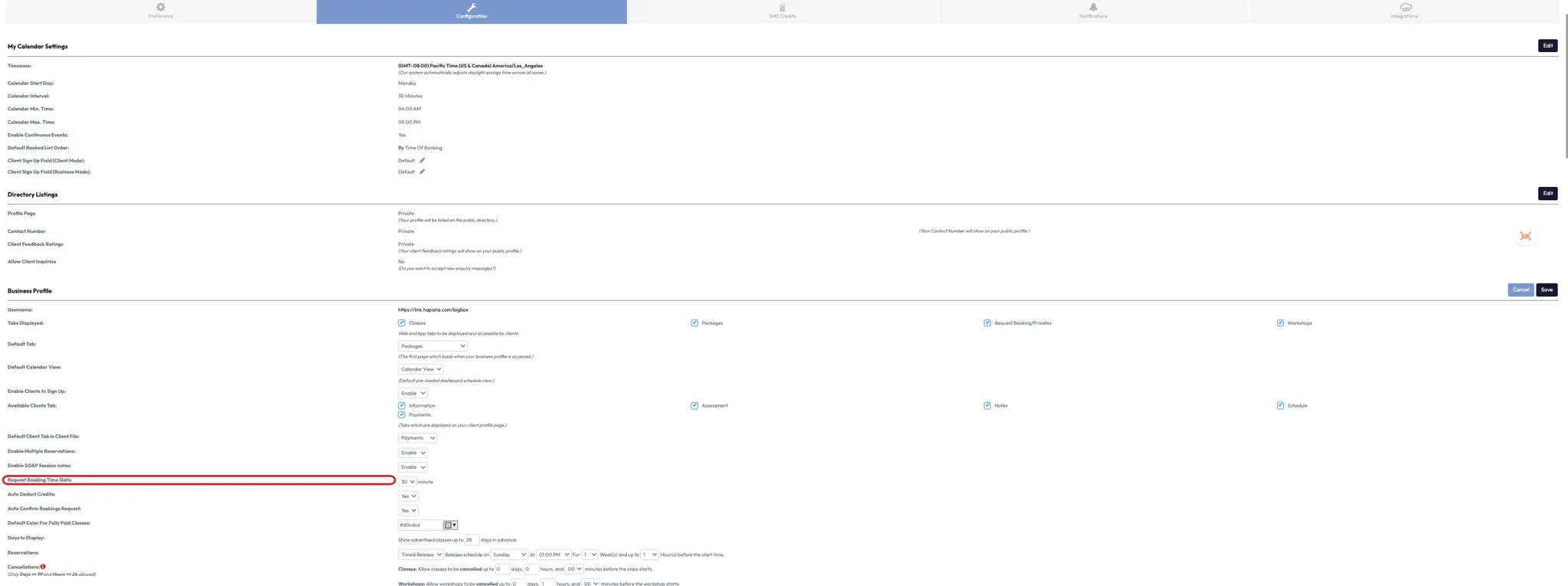This screenshot has height=586, width=1568.
Task: Edit Client Sign Up Field (Business Mode) pencil
Action: (x=422, y=172)
